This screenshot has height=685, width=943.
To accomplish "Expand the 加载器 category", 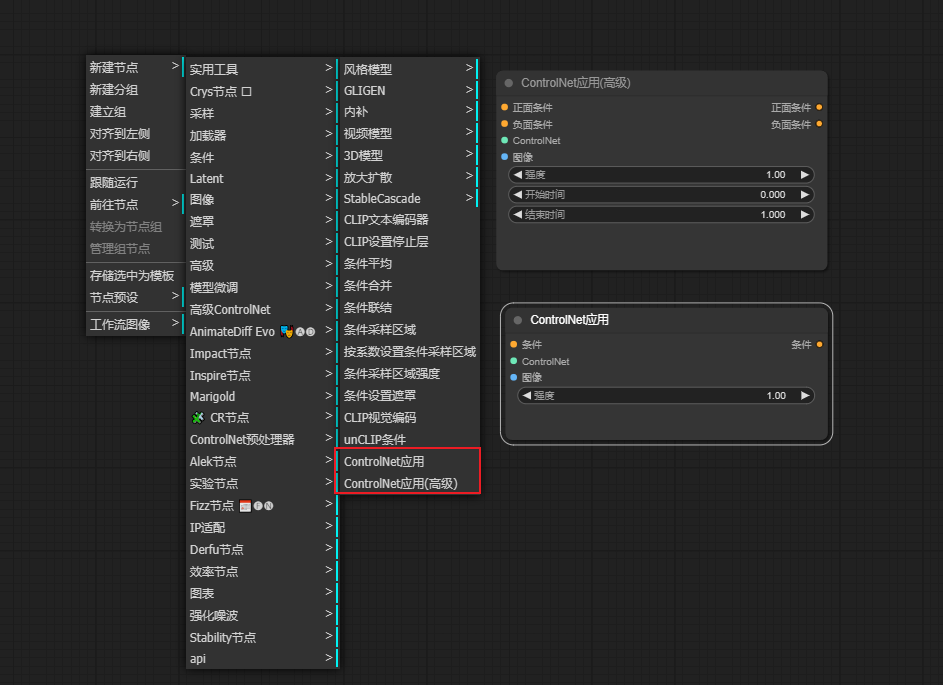I will point(262,135).
